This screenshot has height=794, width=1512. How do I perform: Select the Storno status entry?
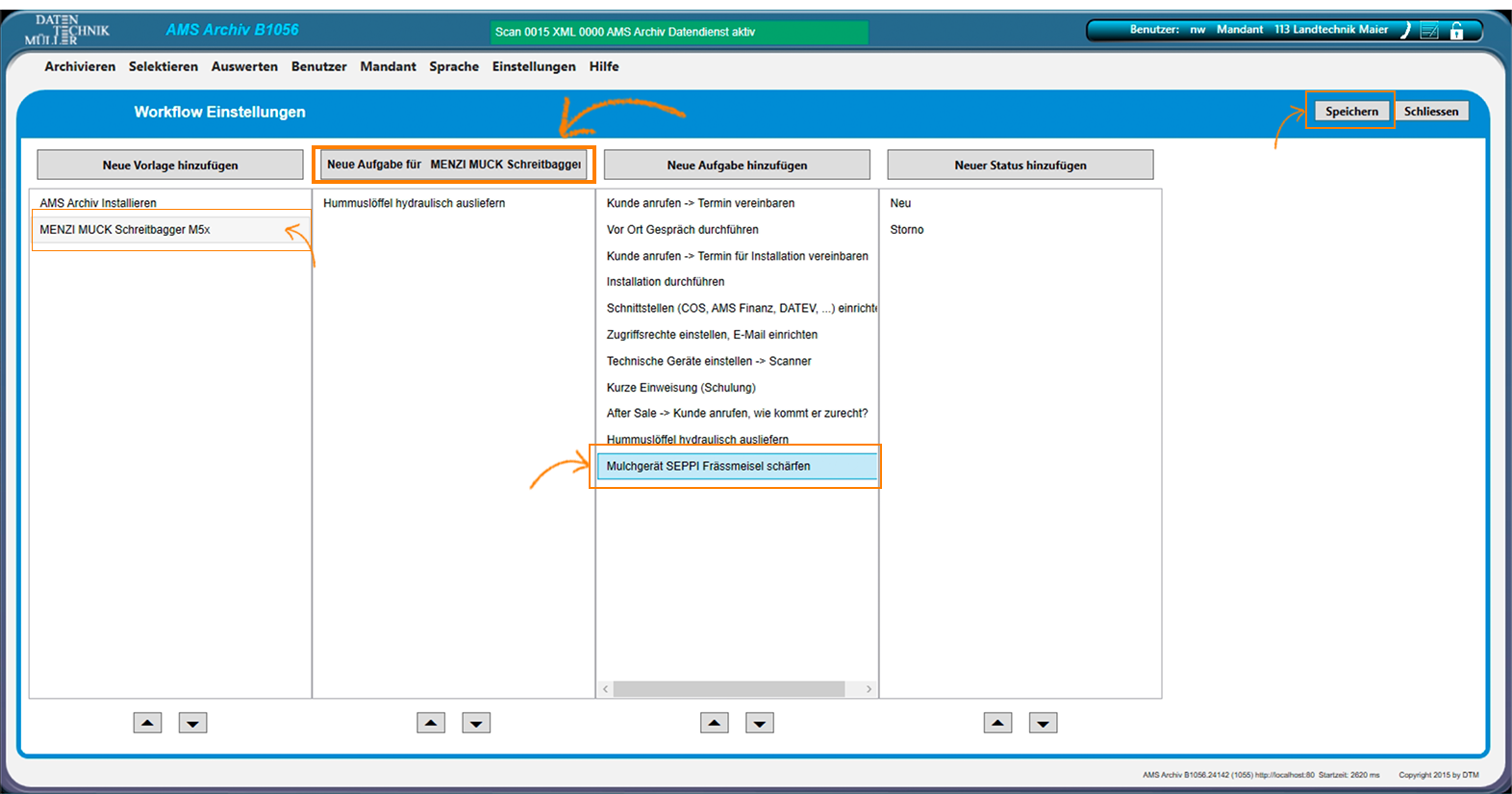[x=907, y=230]
